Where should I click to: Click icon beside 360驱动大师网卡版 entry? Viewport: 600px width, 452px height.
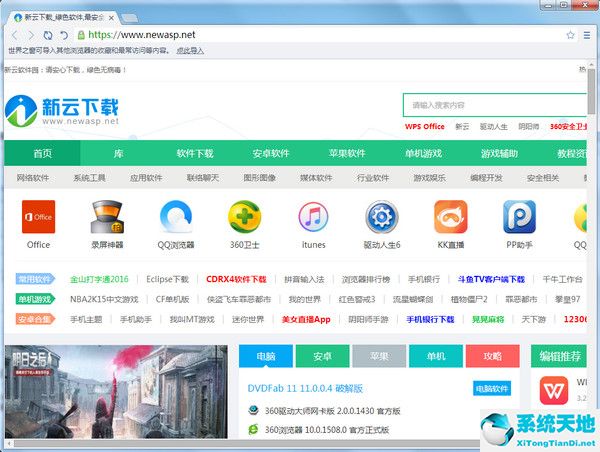coord(253,411)
